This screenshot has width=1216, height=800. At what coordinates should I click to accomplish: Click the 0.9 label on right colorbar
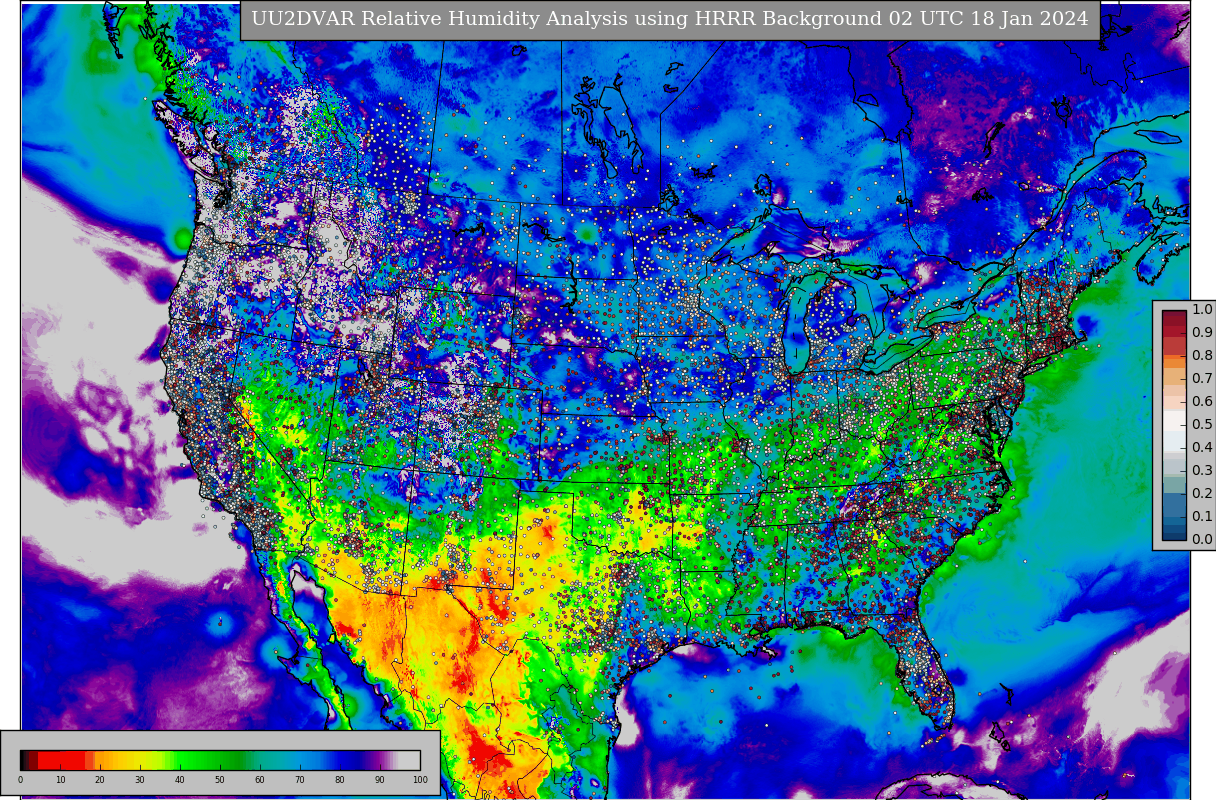pyautogui.click(x=1202, y=332)
